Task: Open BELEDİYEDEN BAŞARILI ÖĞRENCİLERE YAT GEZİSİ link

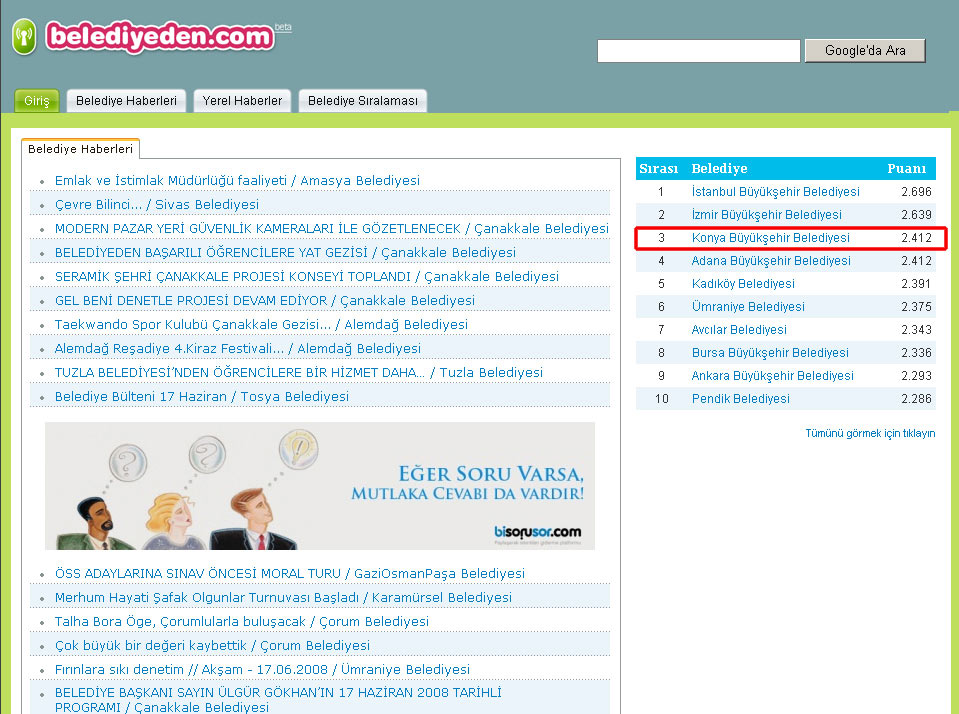Action: 285,253
